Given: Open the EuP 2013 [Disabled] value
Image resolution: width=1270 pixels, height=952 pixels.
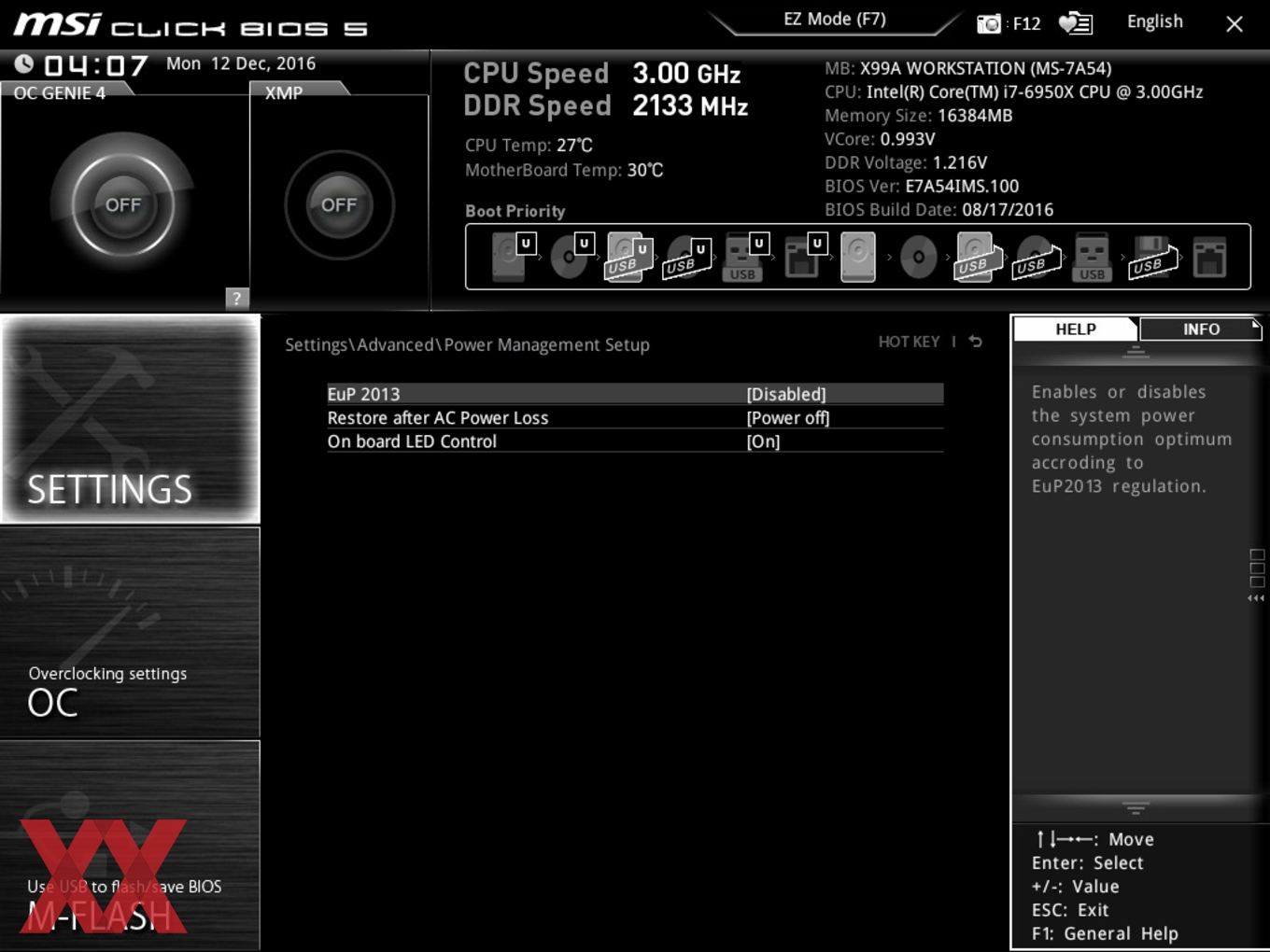Looking at the screenshot, I should tap(786, 394).
